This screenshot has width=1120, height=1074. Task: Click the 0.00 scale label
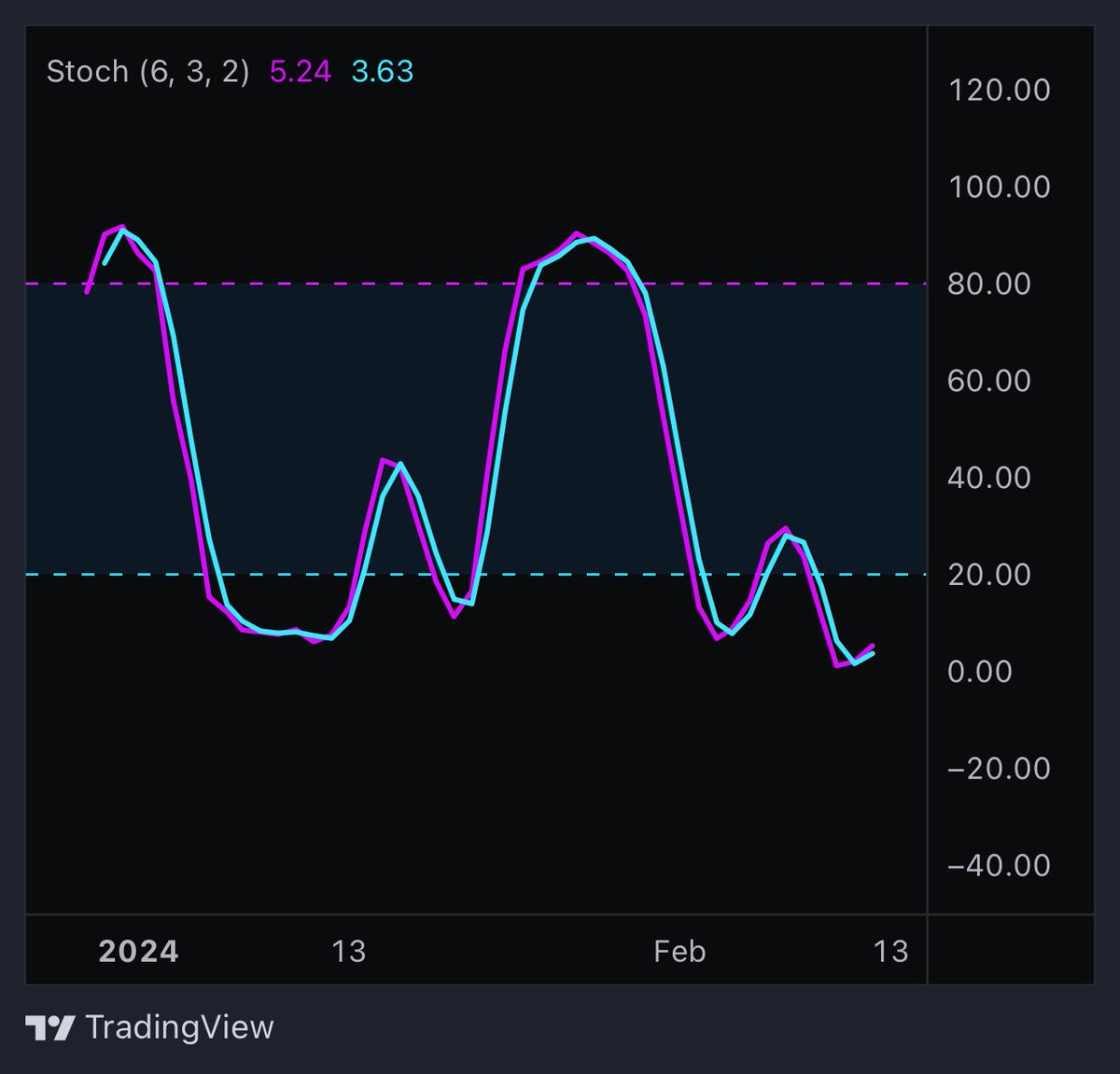click(x=980, y=672)
